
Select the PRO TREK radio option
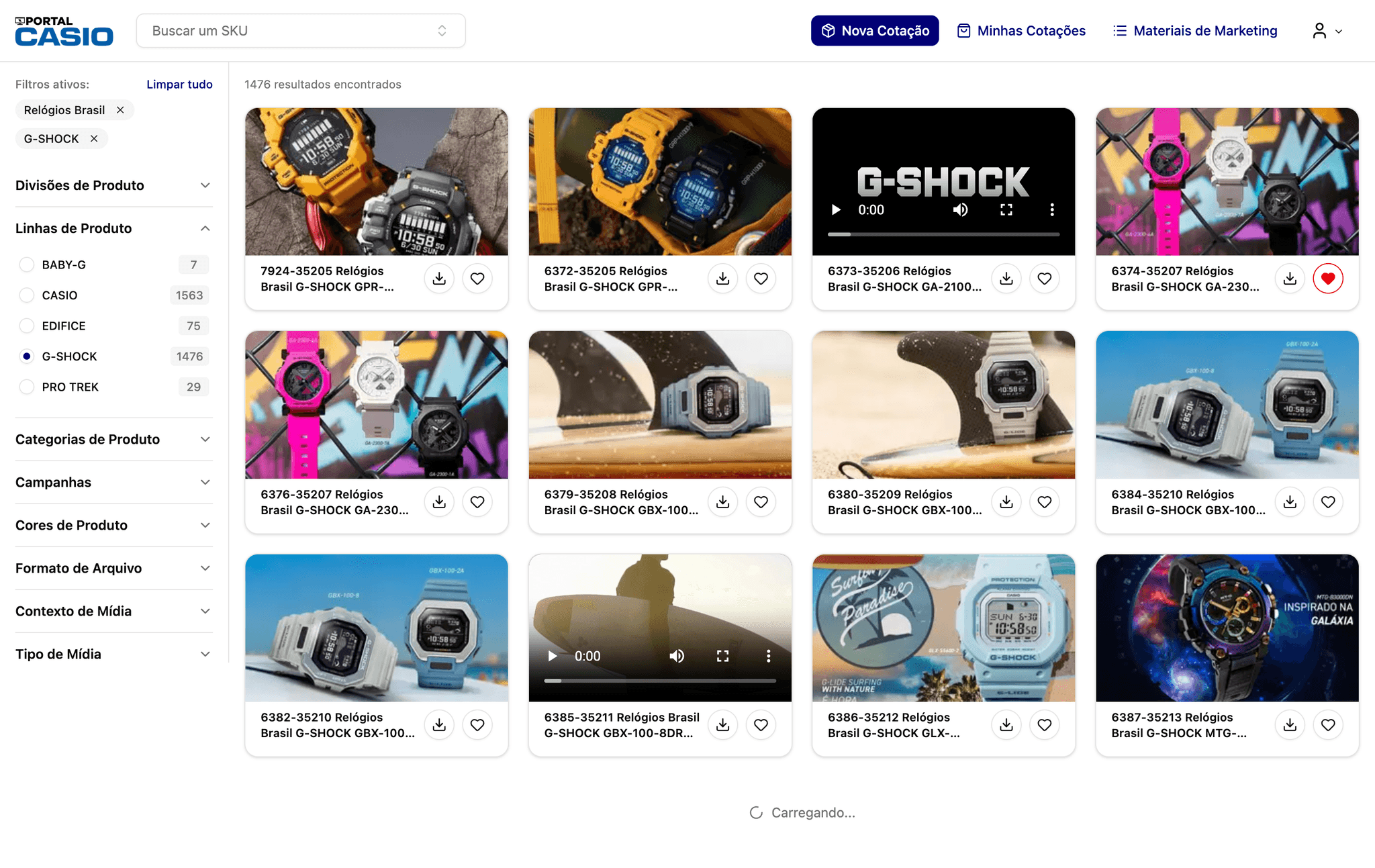point(27,387)
